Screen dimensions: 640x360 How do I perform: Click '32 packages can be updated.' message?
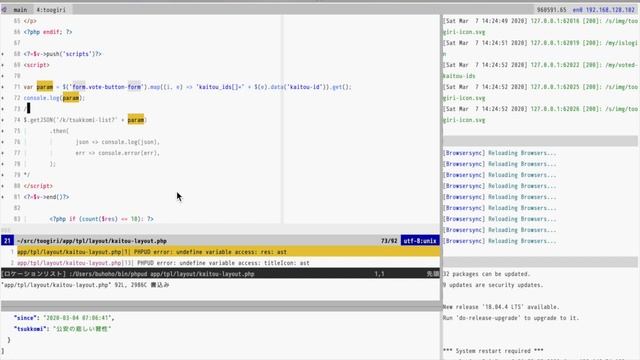point(487,274)
